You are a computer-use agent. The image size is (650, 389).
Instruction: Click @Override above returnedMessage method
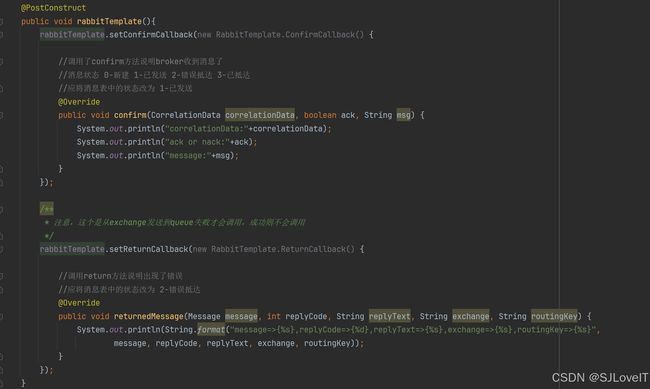click(x=79, y=303)
